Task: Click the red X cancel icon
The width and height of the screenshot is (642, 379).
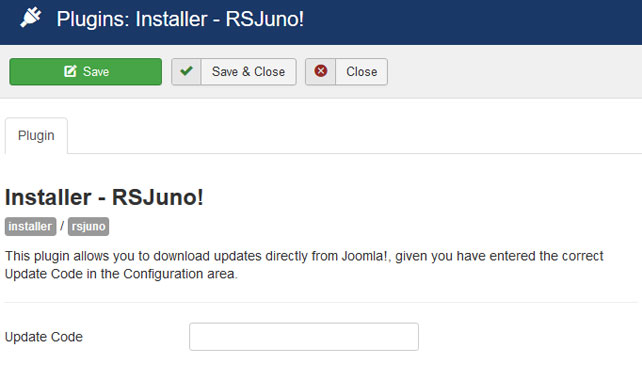Action: pyautogui.click(x=321, y=71)
